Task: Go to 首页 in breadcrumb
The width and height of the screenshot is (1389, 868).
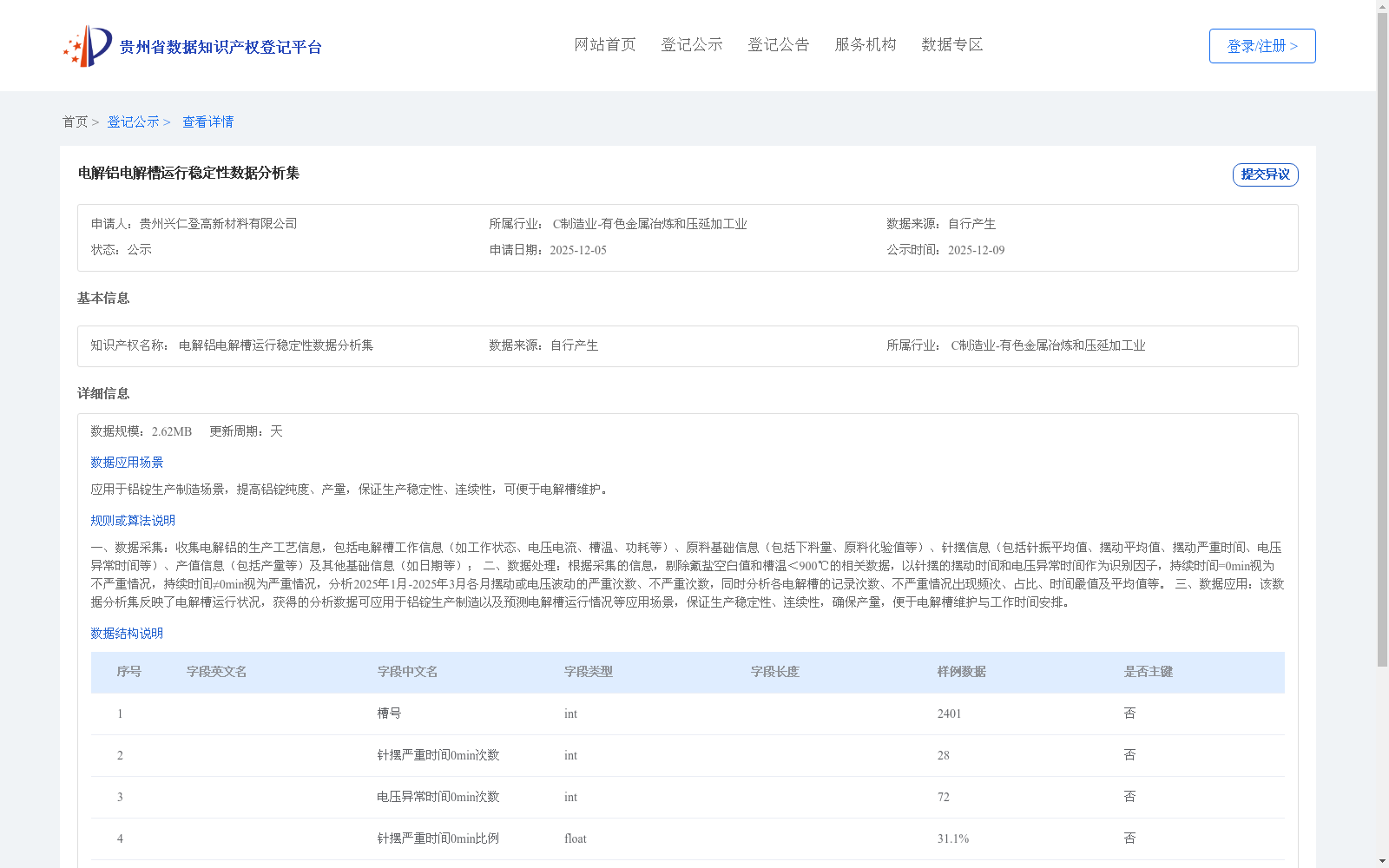Action: (x=75, y=122)
